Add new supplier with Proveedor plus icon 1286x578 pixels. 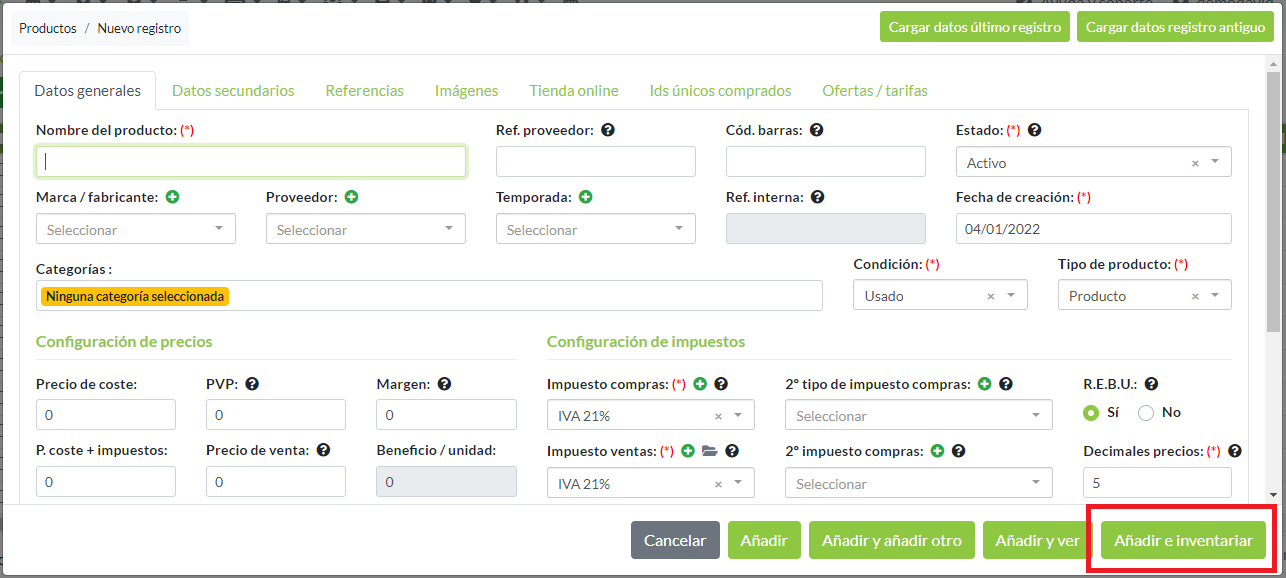click(352, 197)
